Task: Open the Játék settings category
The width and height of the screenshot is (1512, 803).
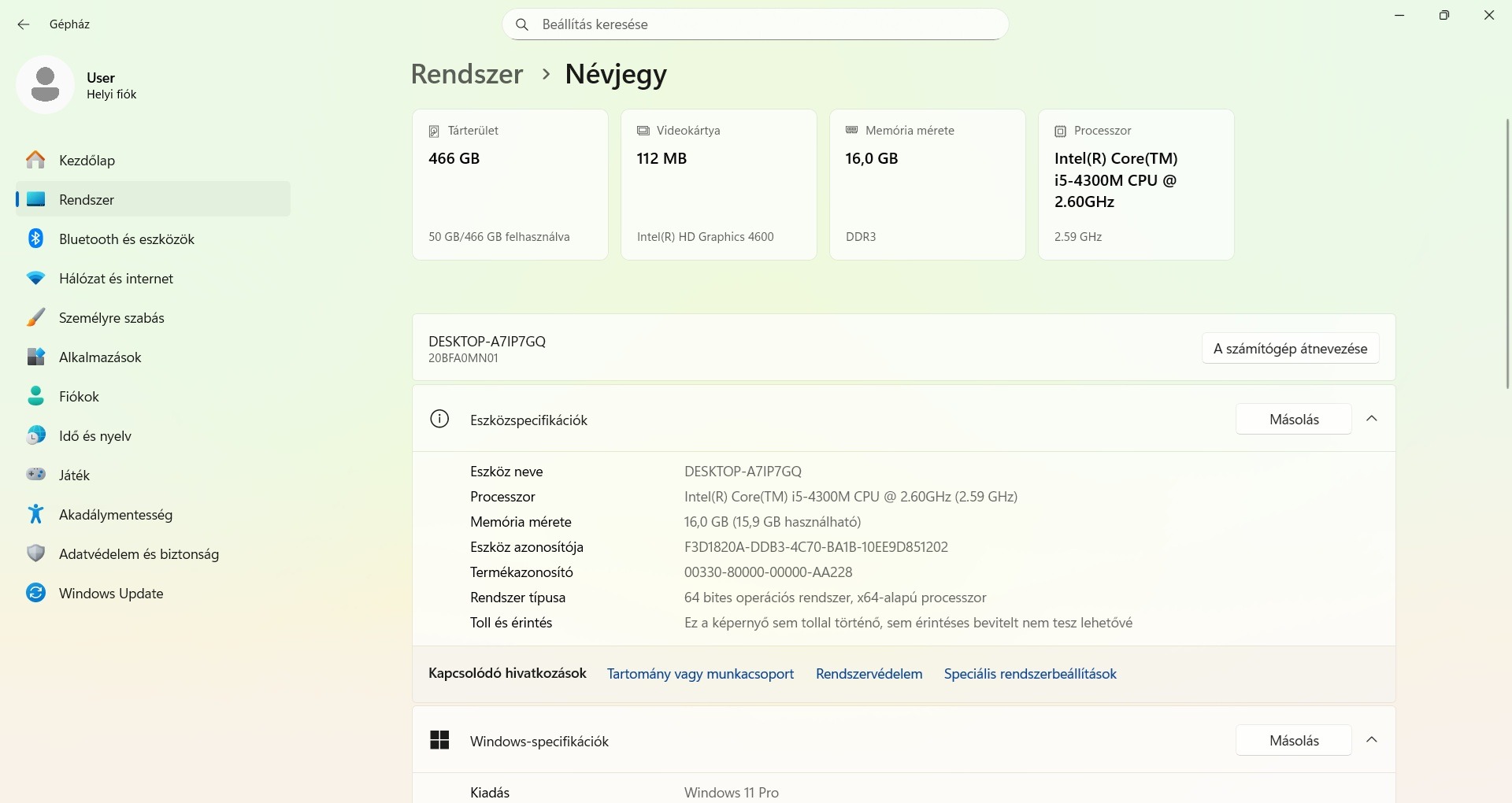Action: (x=74, y=476)
